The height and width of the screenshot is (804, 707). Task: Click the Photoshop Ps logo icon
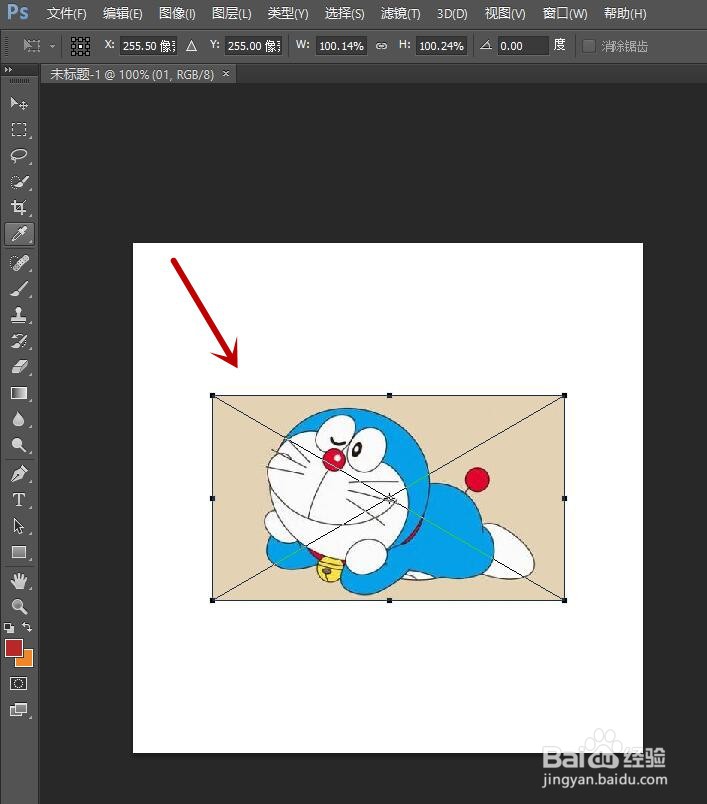[x=18, y=12]
